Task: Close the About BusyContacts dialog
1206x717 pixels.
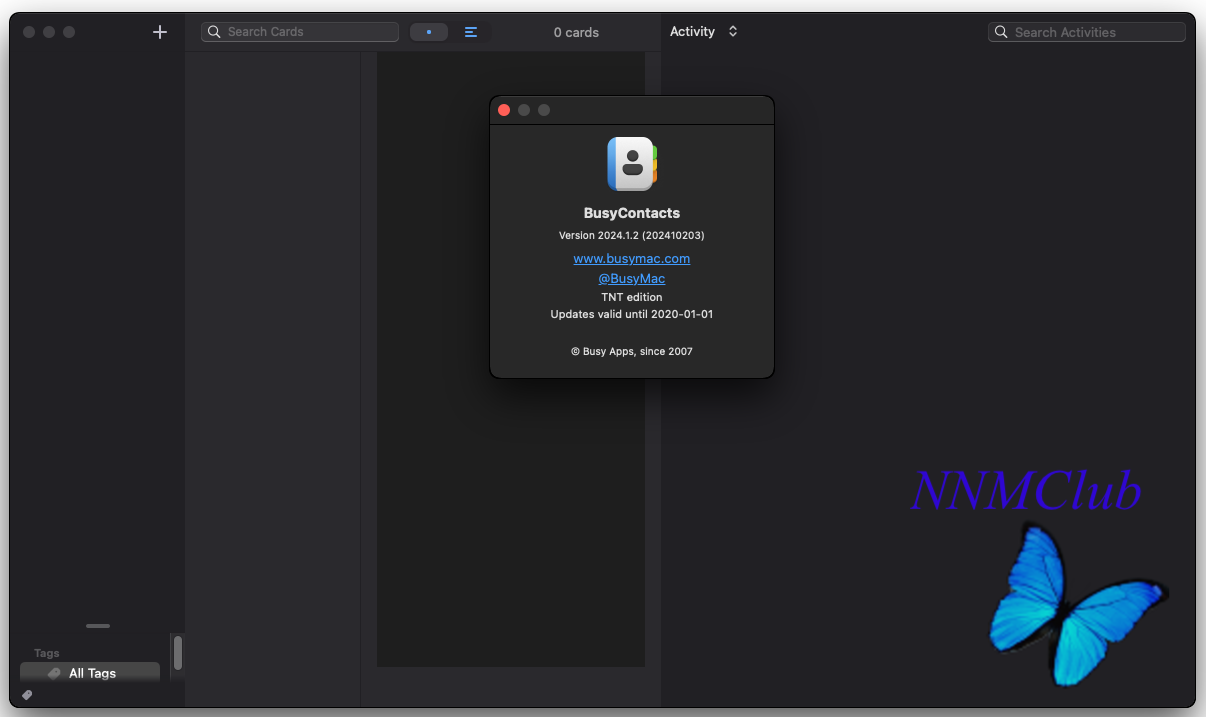Action: point(504,110)
